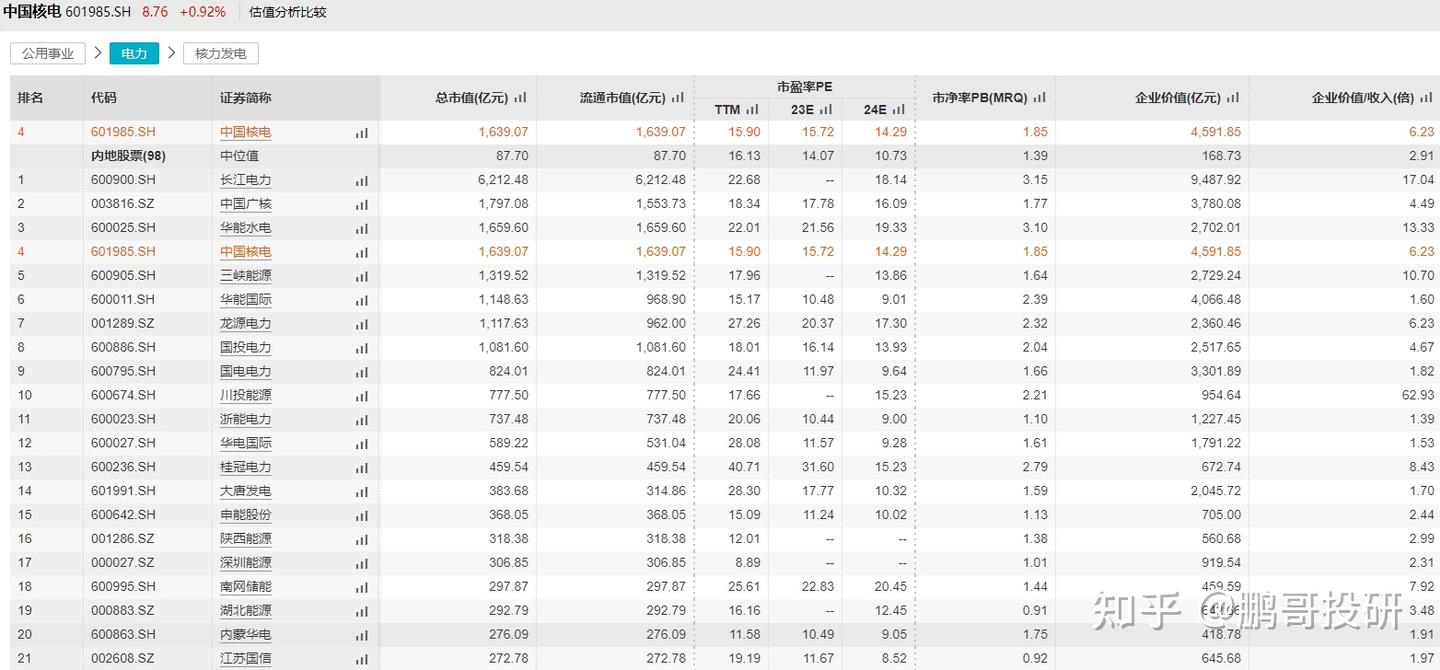Open chart icon in 企业价值(亿元) header
The height and width of the screenshot is (670, 1440).
pyautogui.click(x=1232, y=98)
